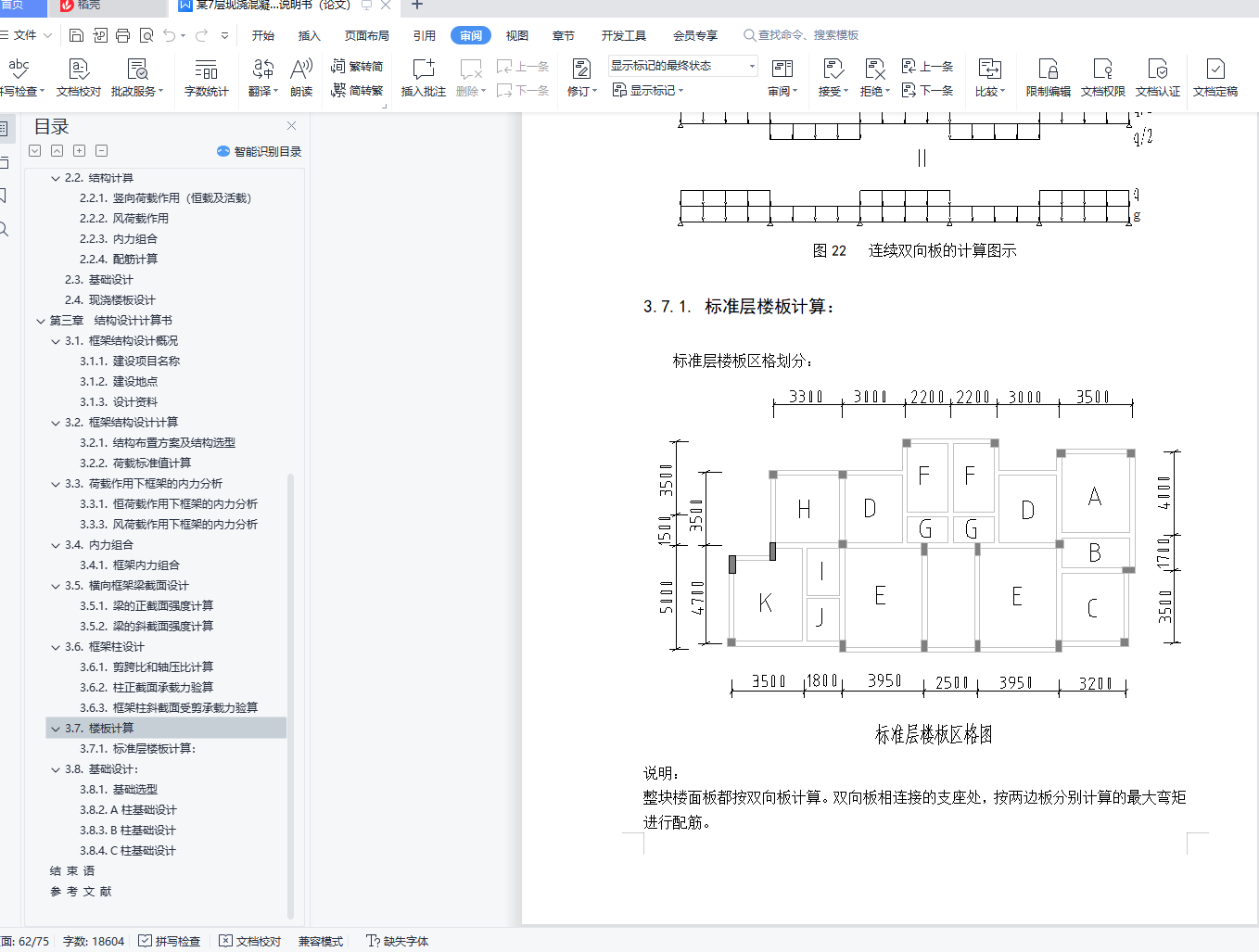Collapse the 2.2. 结构计算 outline node
The height and width of the screenshot is (952, 1259).
click(56, 178)
